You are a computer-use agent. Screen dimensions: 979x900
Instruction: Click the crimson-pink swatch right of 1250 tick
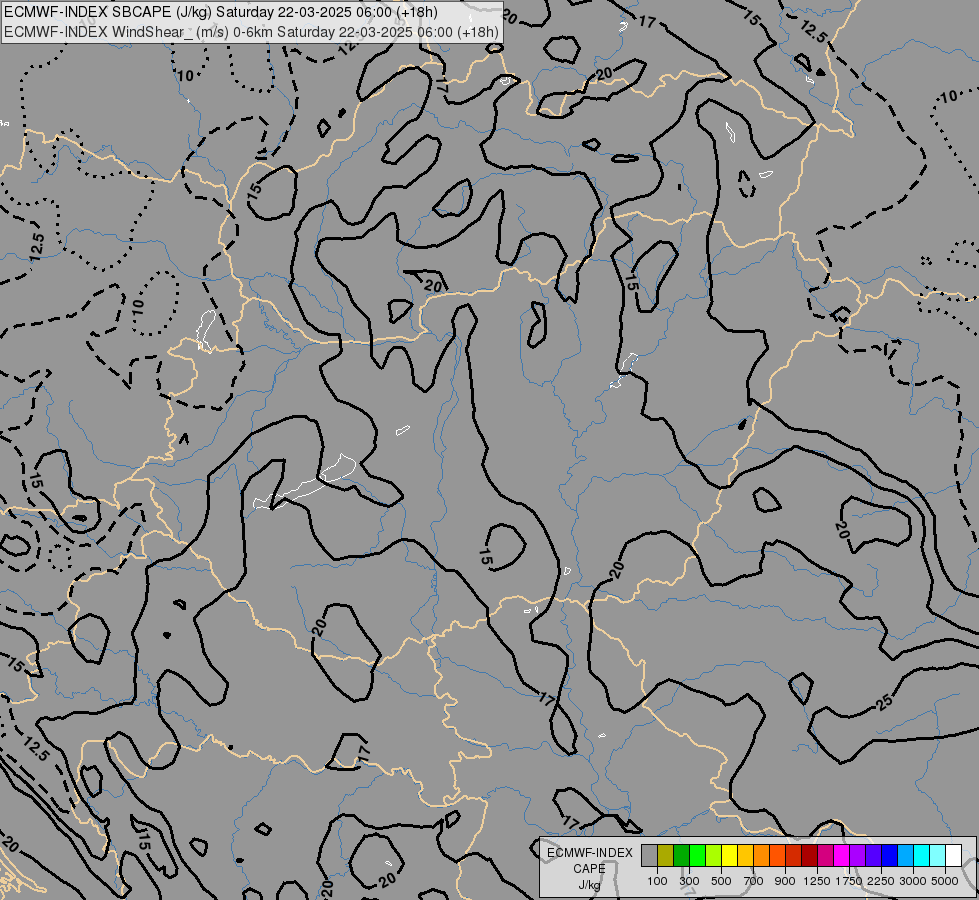click(x=825, y=856)
